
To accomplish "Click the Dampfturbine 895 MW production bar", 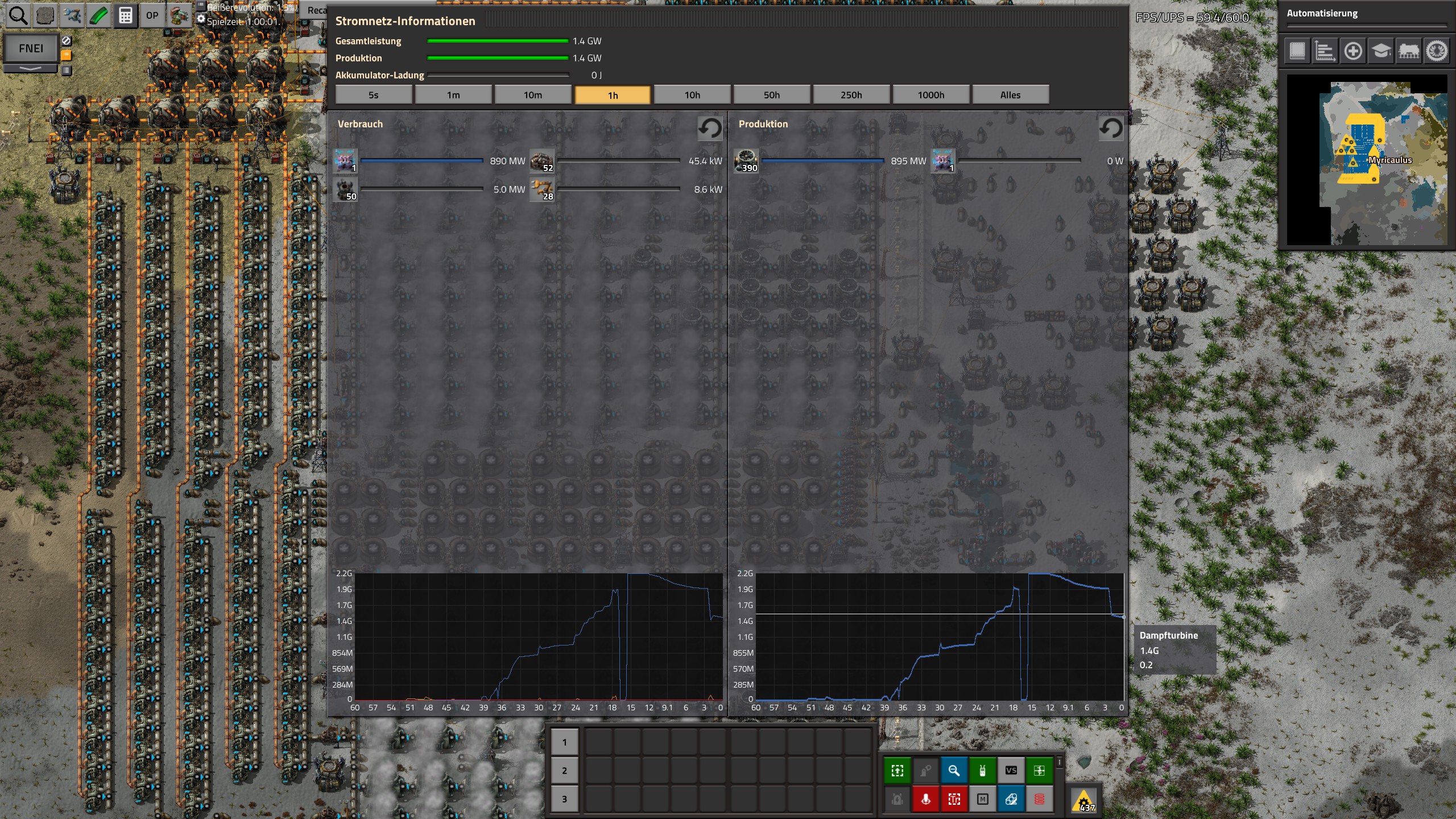I will pos(822,161).
